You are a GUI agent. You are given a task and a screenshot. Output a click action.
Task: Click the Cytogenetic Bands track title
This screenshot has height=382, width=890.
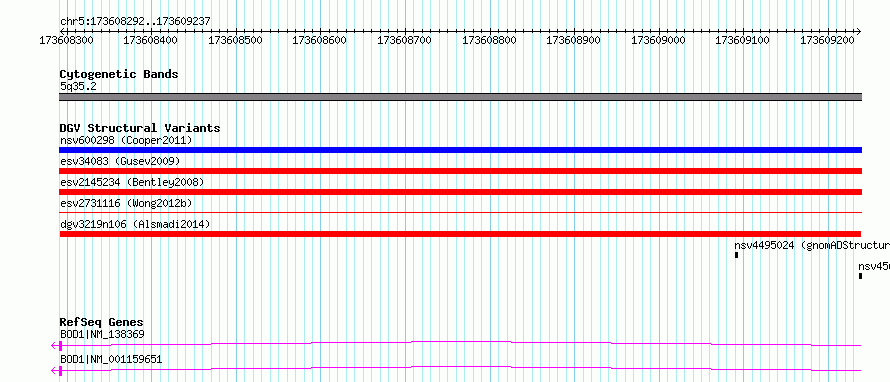[x=119, y=74]
